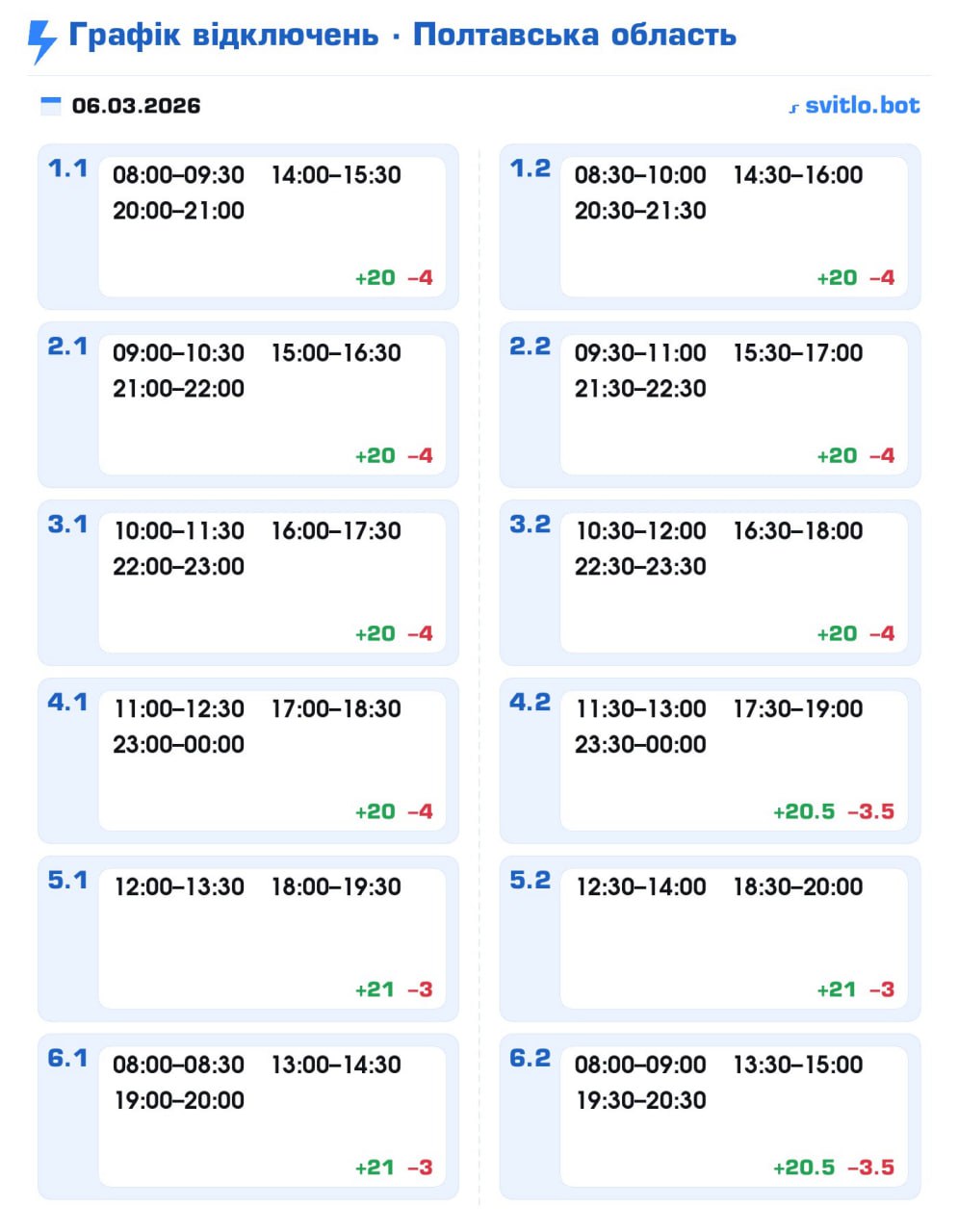Click the 4.2 group label
958x1232 pixels.
pyautogui.click(x=530, y=703)
